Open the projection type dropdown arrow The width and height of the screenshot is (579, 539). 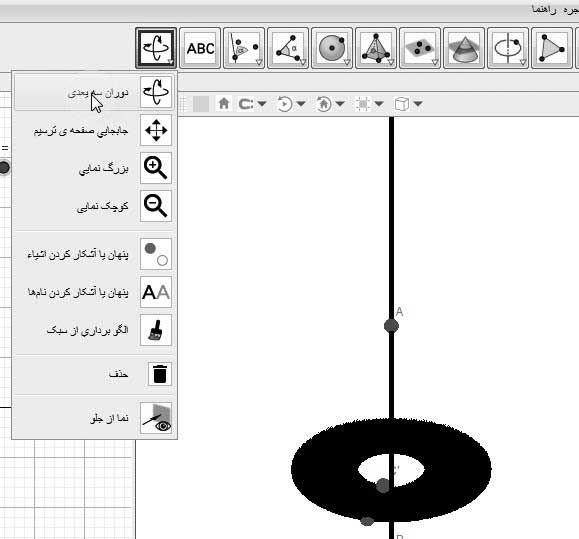pyautogui.click(x=418, y=104)
